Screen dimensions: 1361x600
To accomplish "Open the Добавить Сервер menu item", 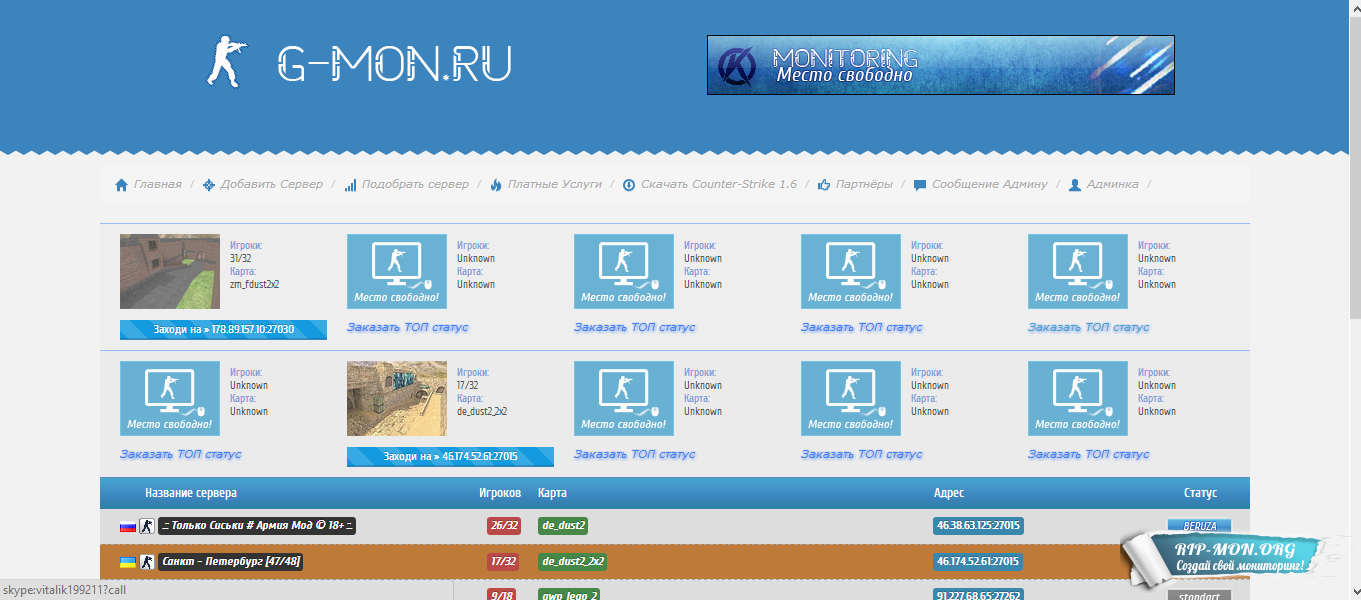I will point(272,184).
